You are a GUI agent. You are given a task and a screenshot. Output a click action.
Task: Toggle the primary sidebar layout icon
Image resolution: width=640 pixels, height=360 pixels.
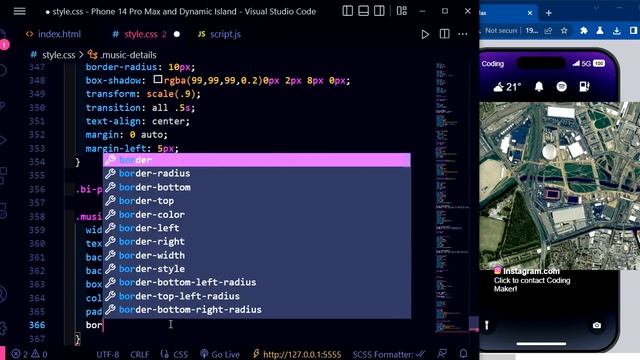tap(347, 11)
